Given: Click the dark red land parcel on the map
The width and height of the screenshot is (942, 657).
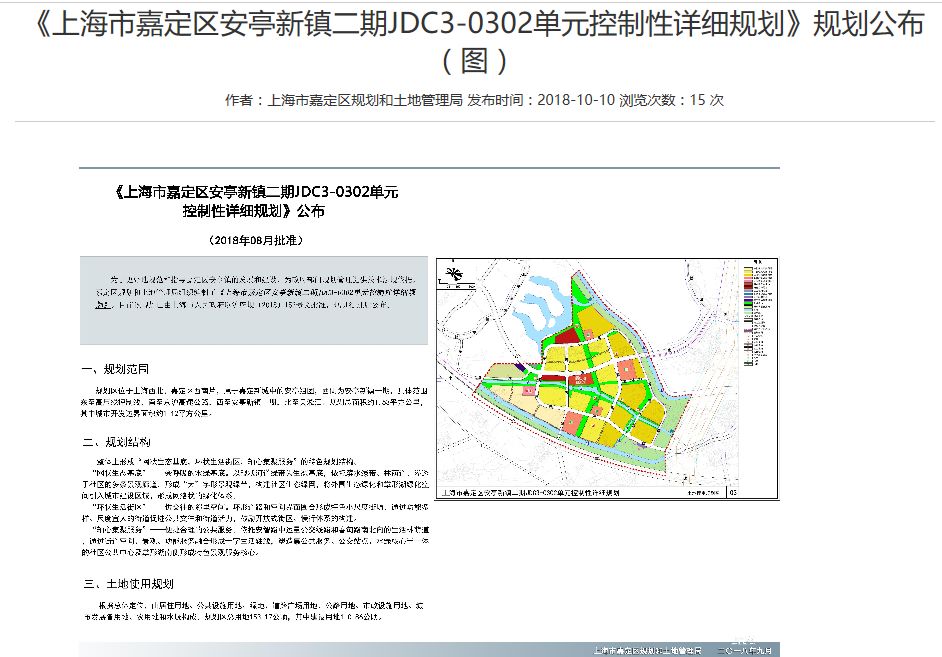Looking at the screenshot, I should 566,337.
